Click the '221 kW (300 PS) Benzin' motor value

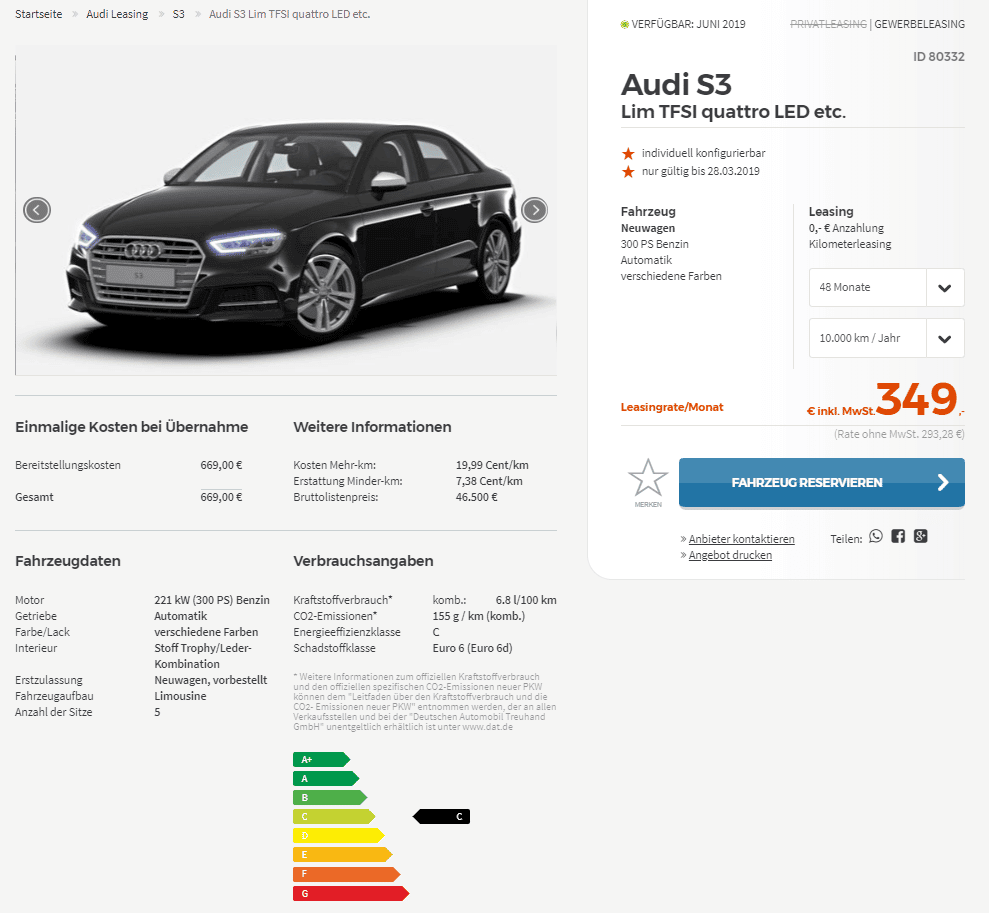(x=212, y=600)
